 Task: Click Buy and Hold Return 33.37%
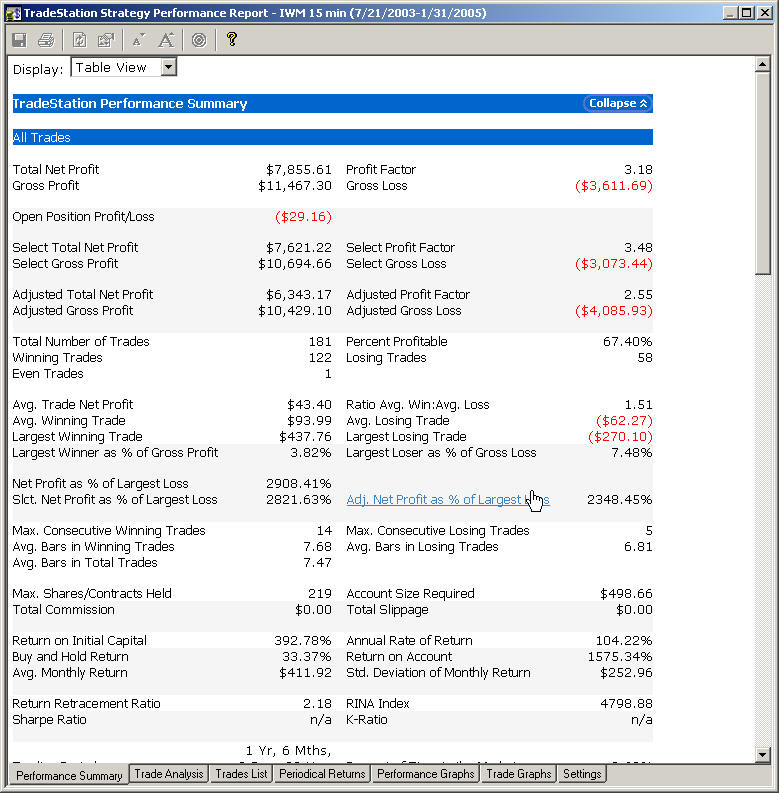[x=307, y=656]
